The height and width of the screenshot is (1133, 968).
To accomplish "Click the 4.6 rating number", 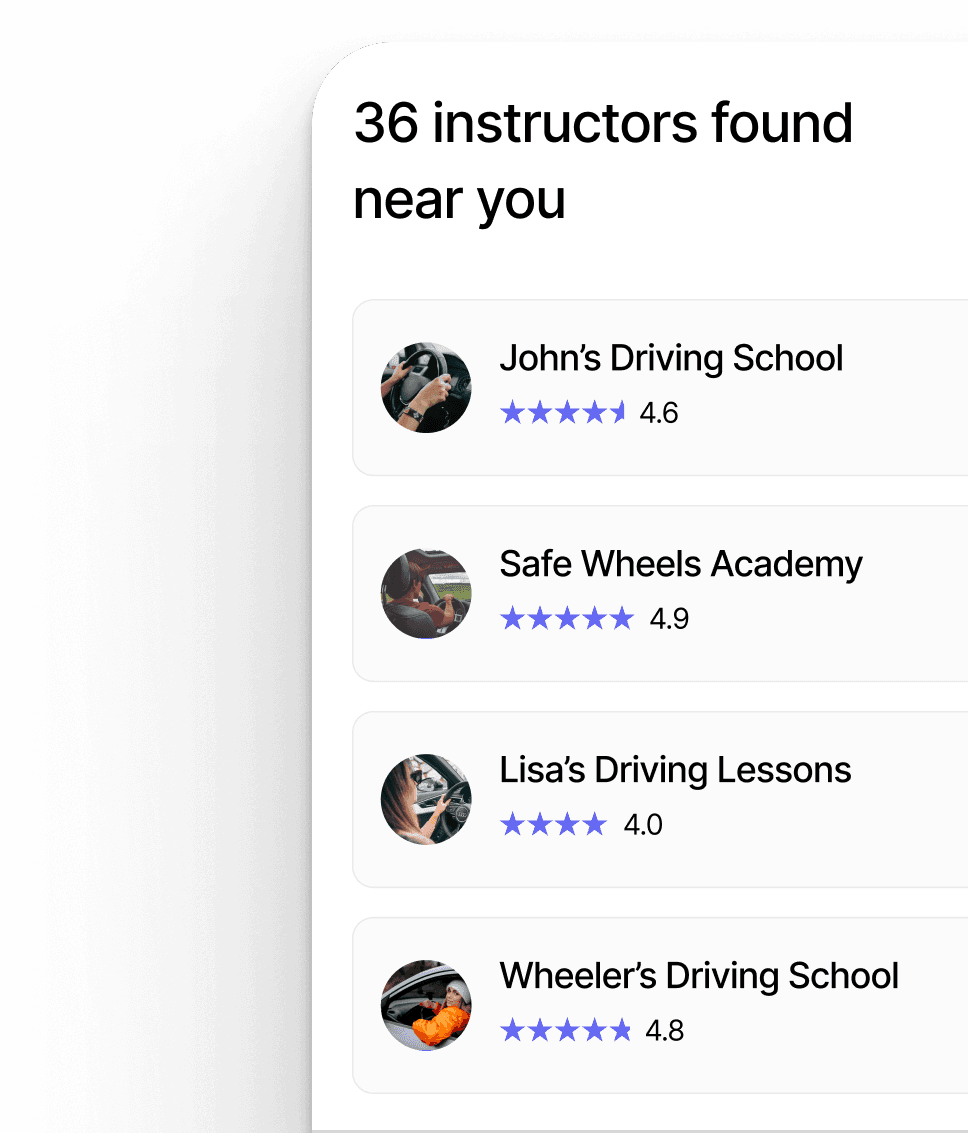I will tap(659, 413).
